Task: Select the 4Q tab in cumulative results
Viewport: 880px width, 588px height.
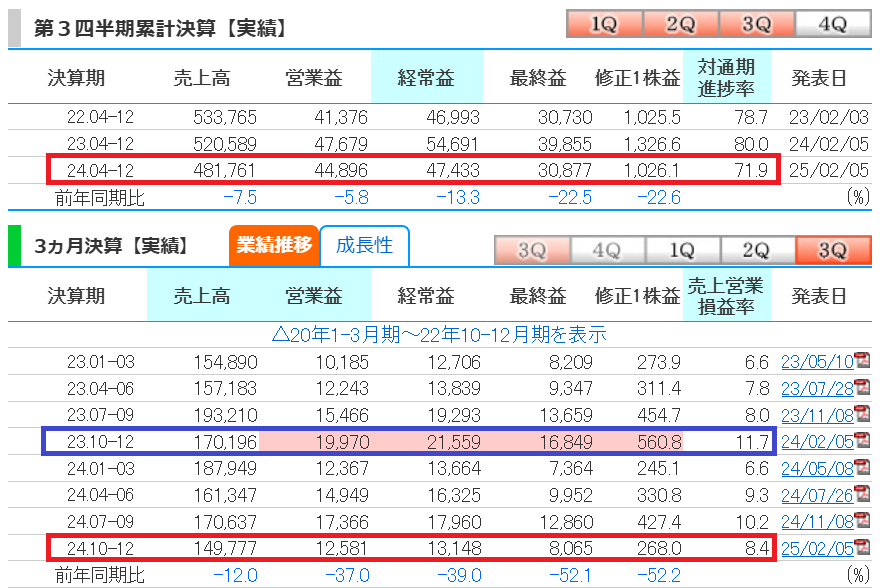Action: coord(833,24)
